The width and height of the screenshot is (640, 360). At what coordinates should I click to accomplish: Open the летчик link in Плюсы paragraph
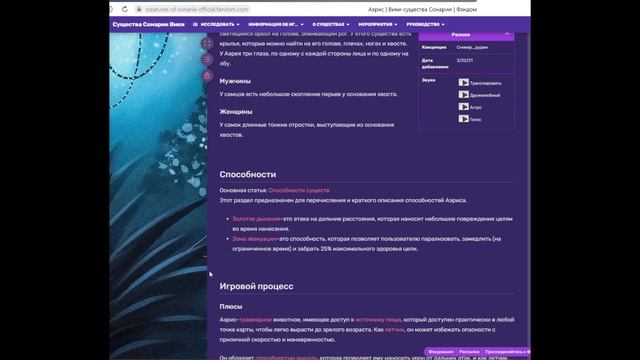pyautogui.click(x=394, y=329)
